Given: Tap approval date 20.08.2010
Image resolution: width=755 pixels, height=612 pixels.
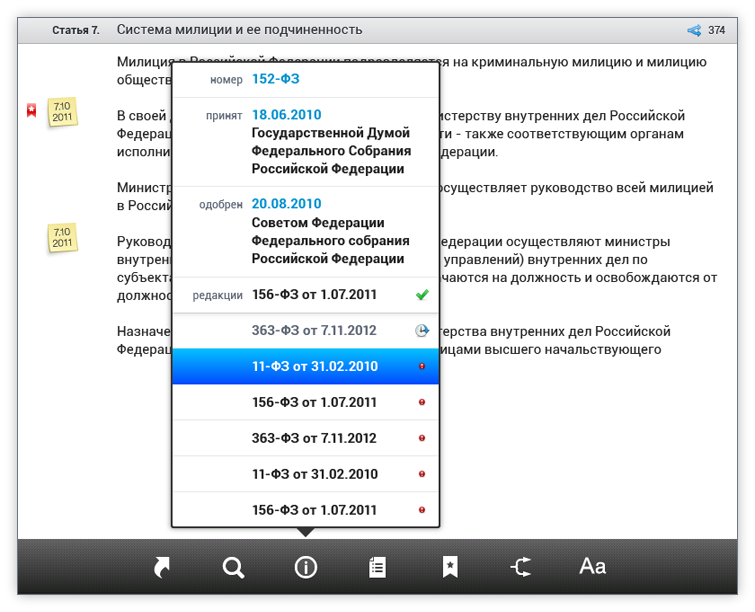Looking at the screenshot, I should (286, 204).
